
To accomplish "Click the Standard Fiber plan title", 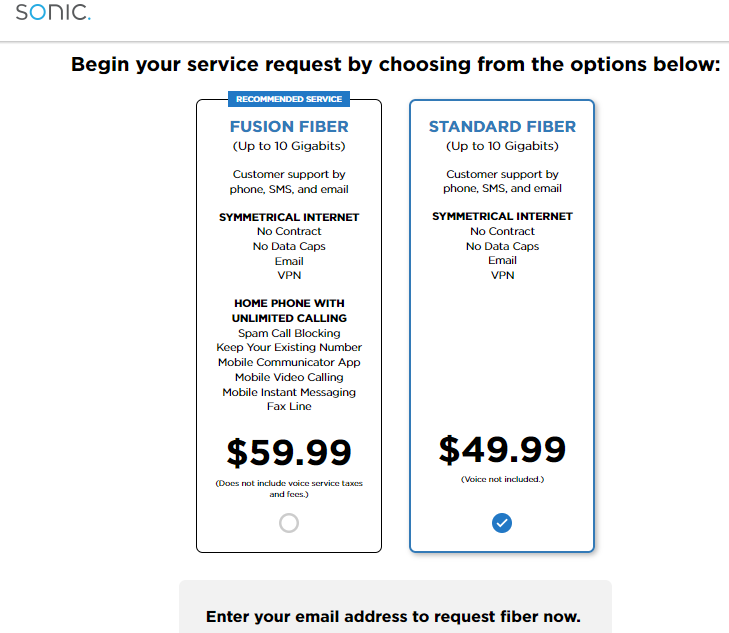I will (x=502, y=126).
